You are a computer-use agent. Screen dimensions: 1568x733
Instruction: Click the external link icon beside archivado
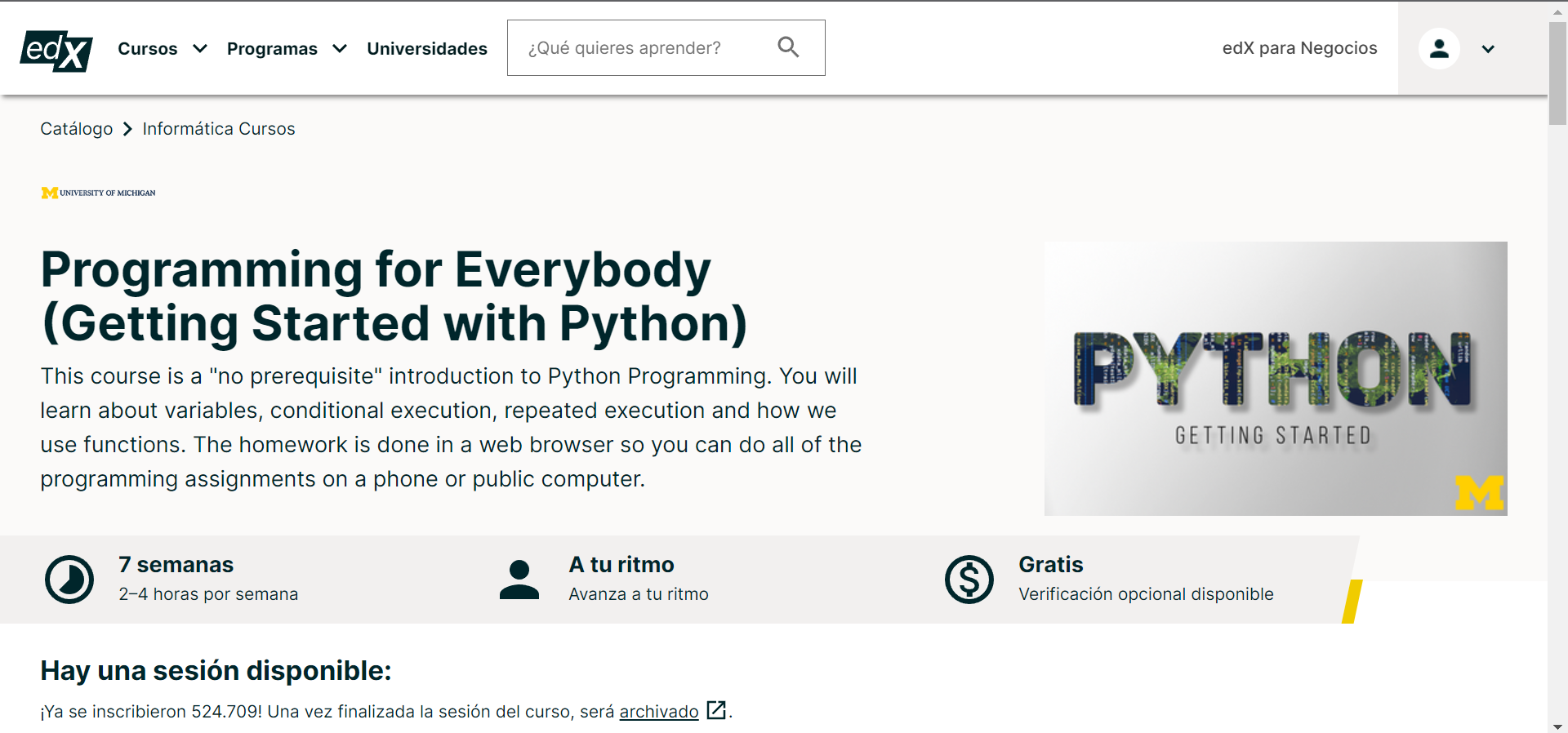tap(716, 710)
